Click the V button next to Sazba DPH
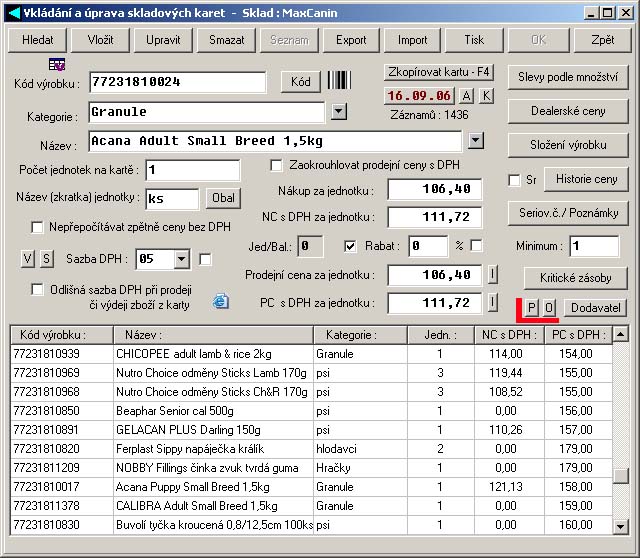The width and height of the screenshot is (640, 558). pos(27,260)
